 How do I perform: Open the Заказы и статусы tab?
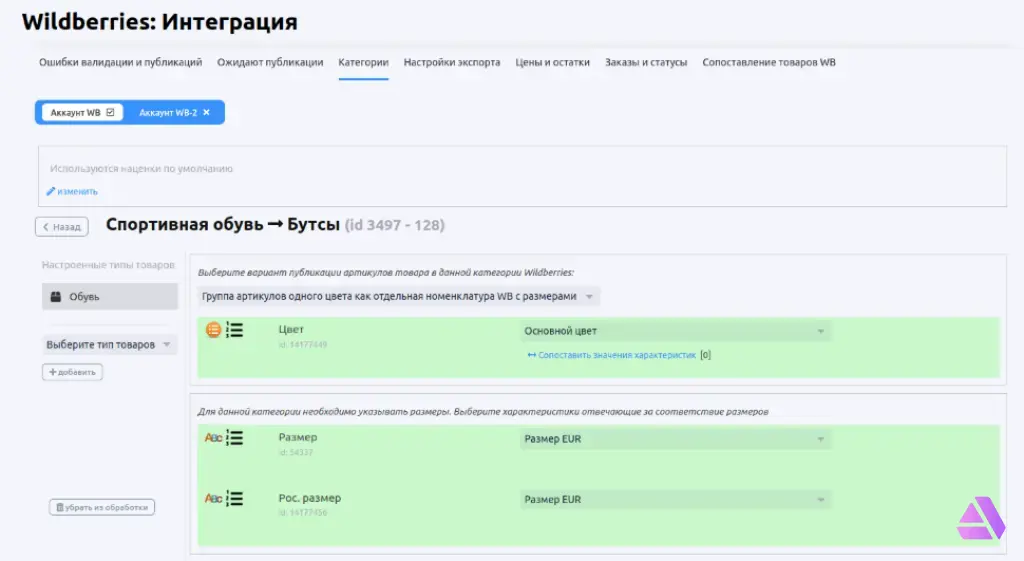click(x=646, y=63)
